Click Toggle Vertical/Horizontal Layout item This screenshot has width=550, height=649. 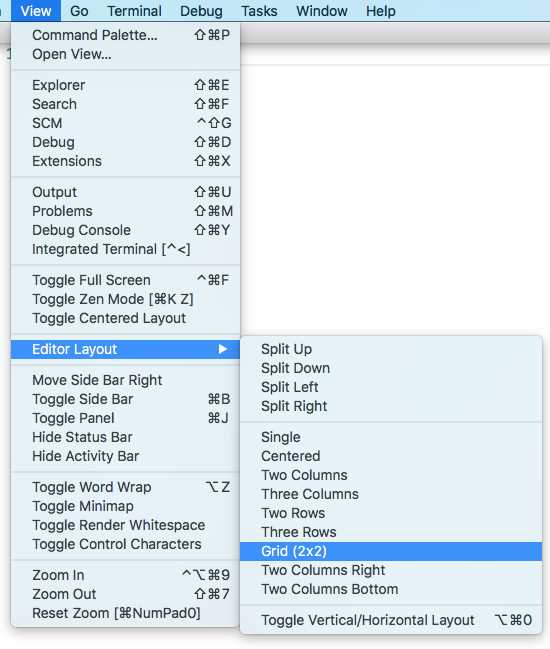(x=391, y=620)
